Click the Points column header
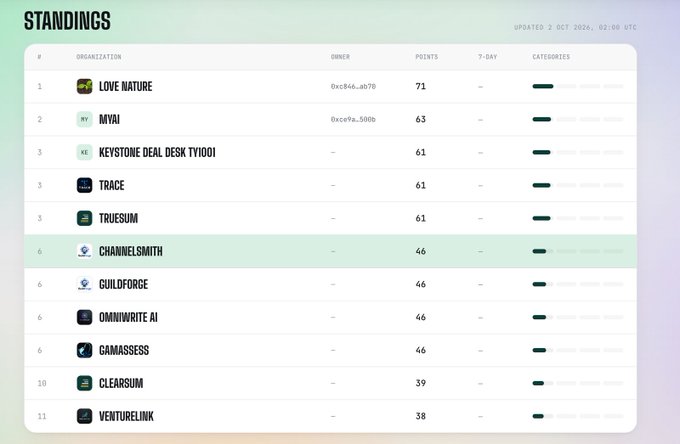Image resolution: width=680 pixels, height=444 pixels. point(427,57)
